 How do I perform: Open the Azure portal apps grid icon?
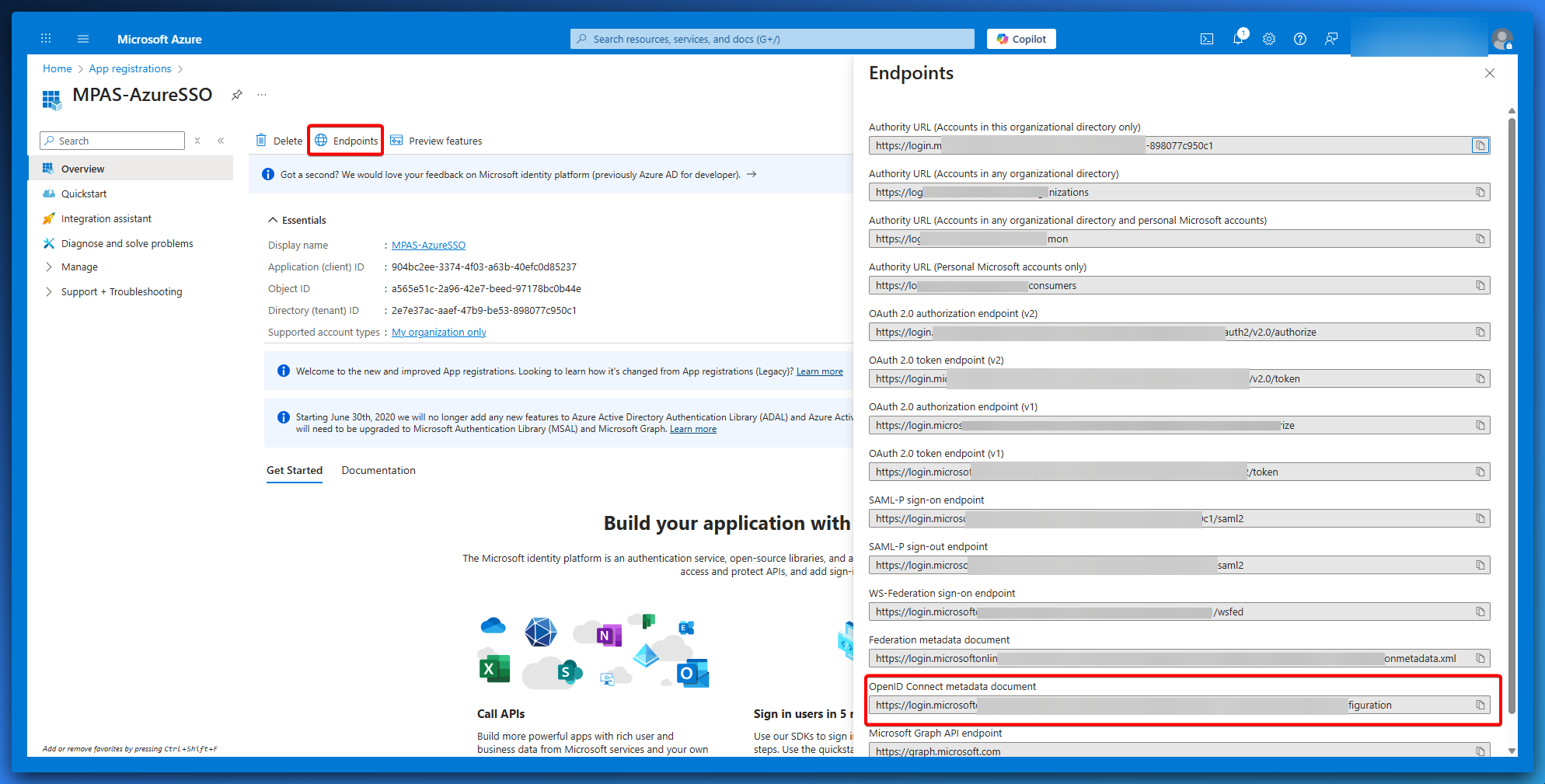(x=46, y=38)
